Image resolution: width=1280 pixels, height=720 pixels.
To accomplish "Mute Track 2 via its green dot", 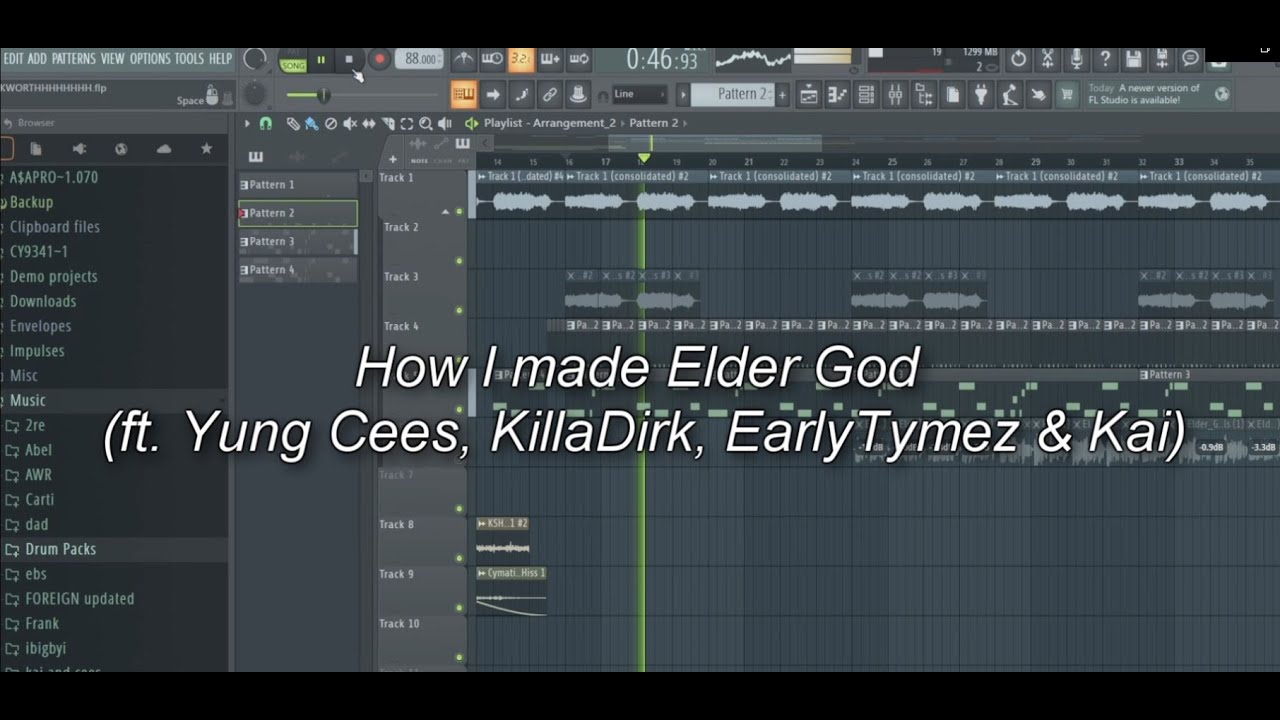I will (x=459, y=261).
